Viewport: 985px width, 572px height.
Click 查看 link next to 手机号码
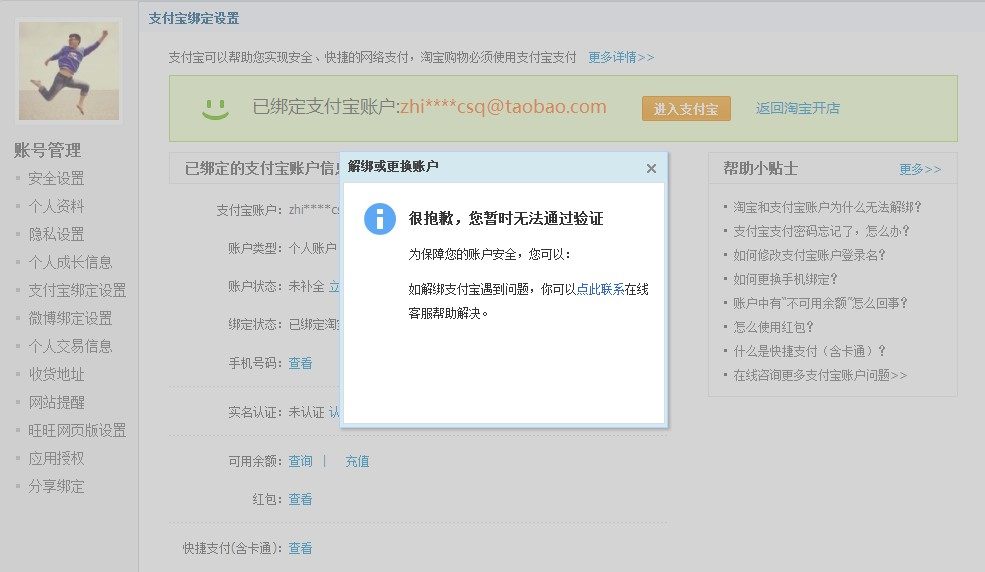pyautogui.click(x=300, y=363)
